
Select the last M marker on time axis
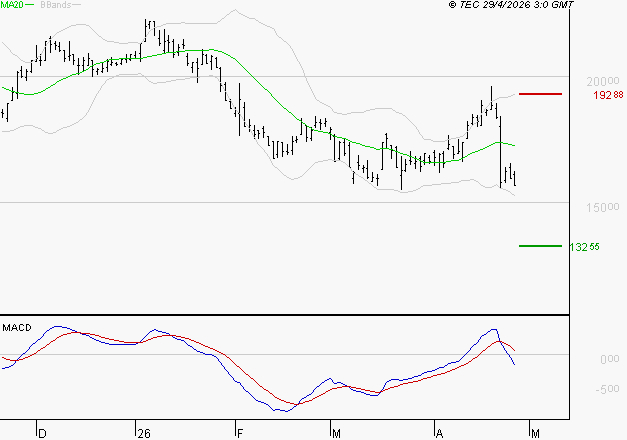coord(535,433)
